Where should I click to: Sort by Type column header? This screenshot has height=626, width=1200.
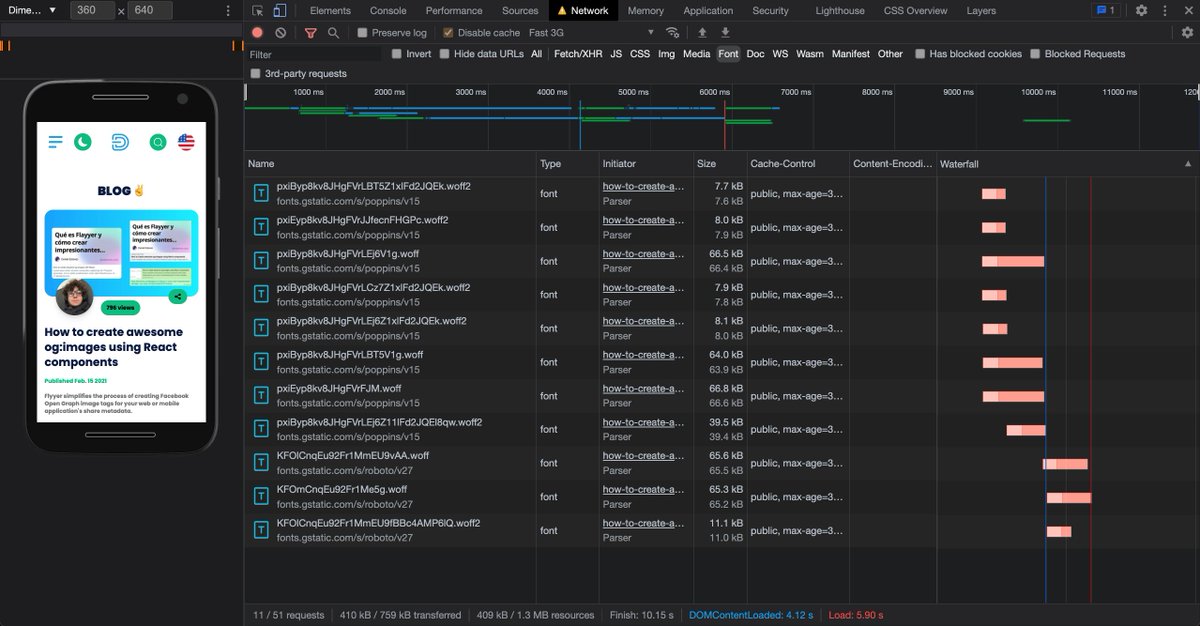(567, 163)
